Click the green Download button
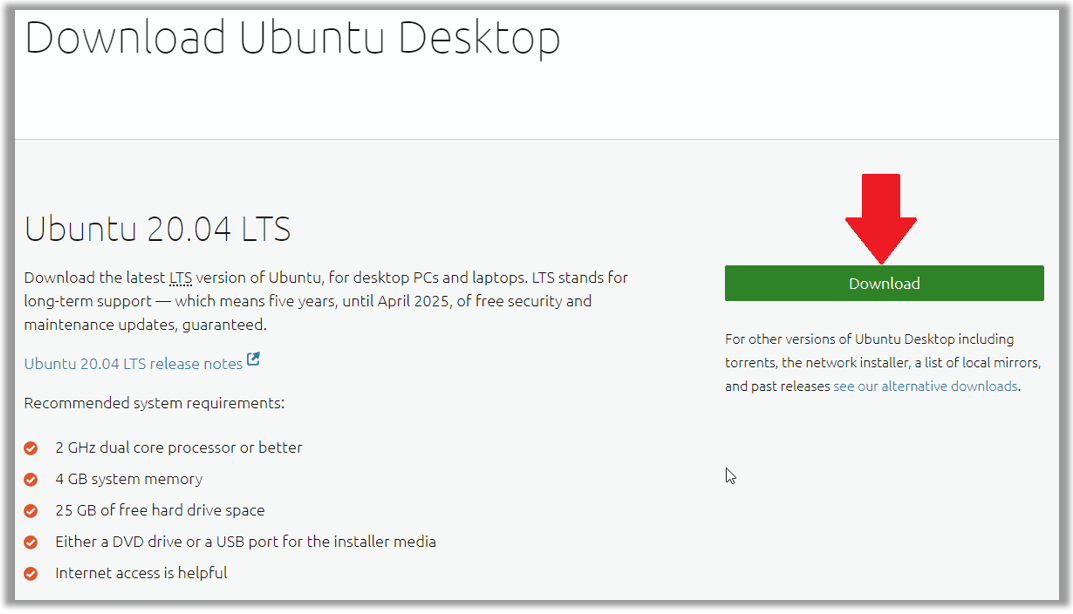This screenshot has height=614, width=1073. coord(884,283)
